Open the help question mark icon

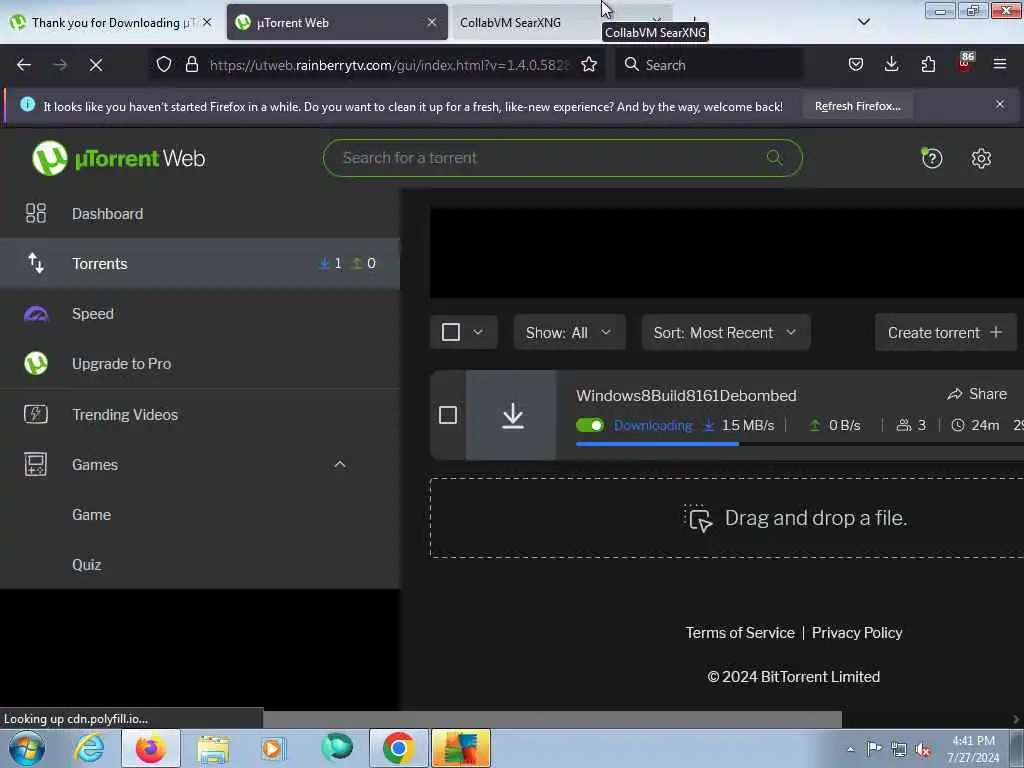point(932,158)
